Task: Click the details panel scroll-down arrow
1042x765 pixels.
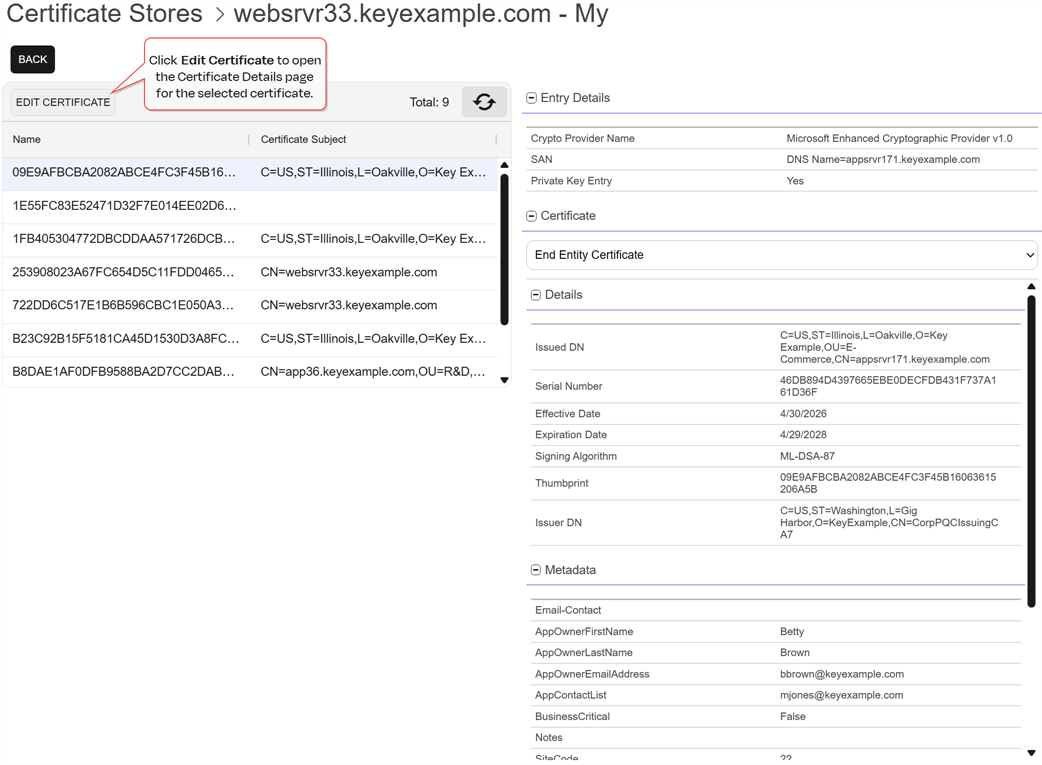Action: pos(1031,753)
